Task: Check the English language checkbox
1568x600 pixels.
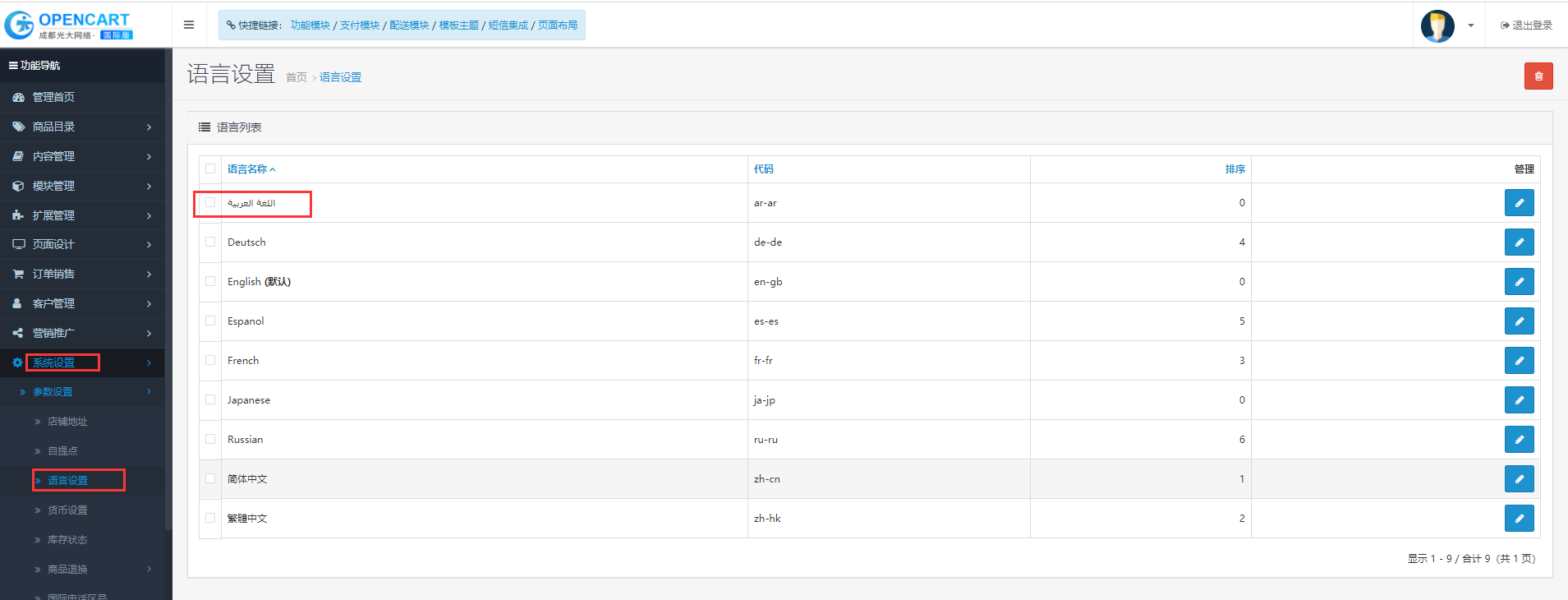Action: 210,281
